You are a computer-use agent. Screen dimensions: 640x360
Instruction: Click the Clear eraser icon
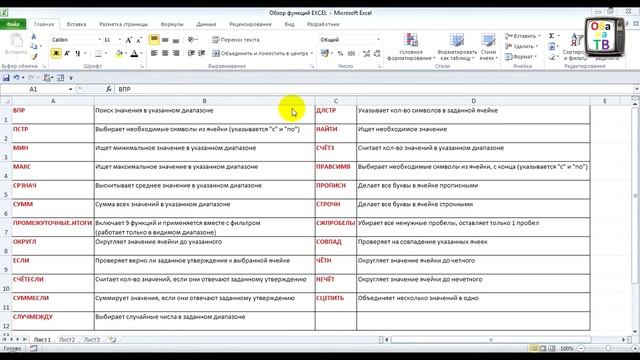(551, 57)
